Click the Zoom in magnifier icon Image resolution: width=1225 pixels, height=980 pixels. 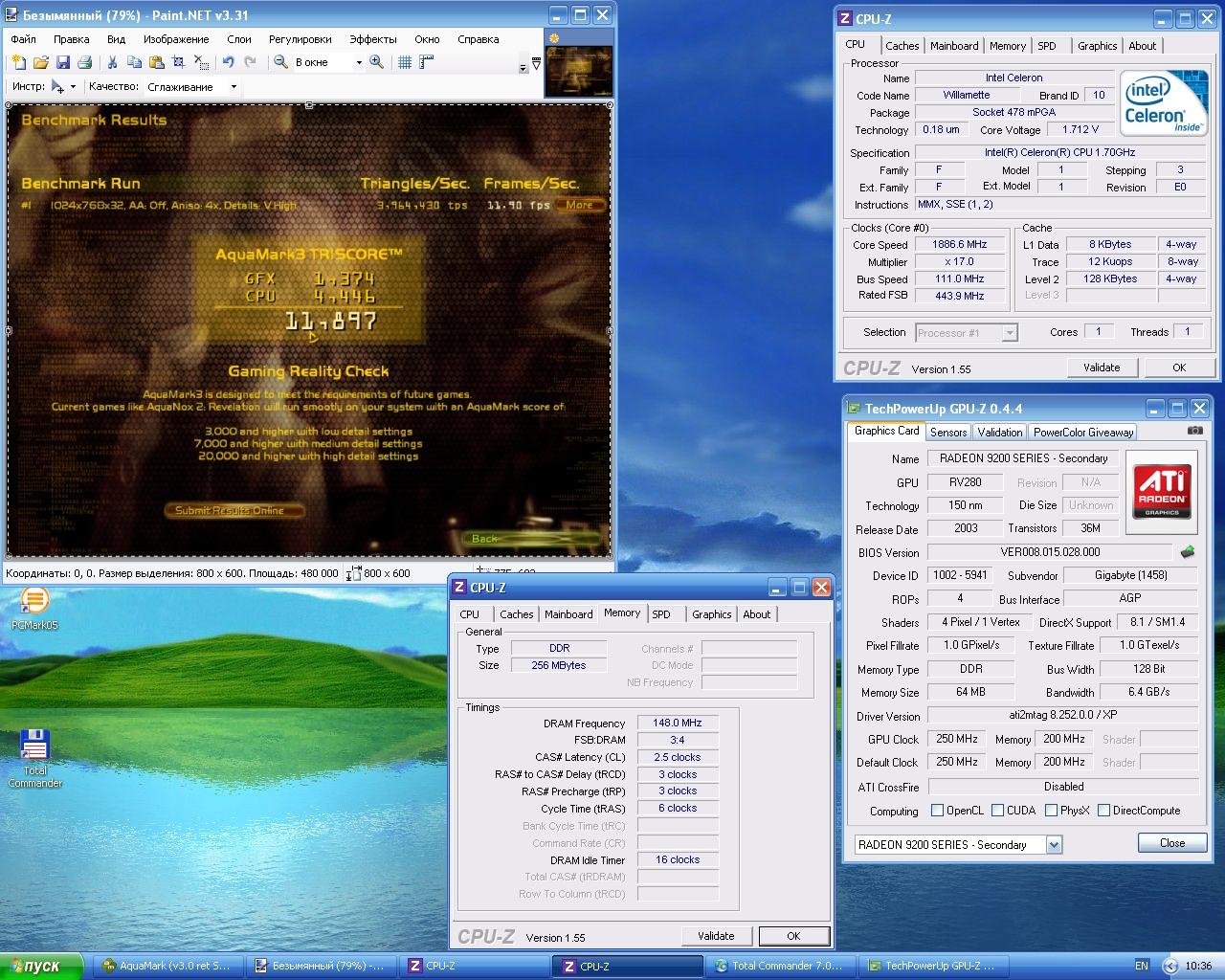pos(377,62)
